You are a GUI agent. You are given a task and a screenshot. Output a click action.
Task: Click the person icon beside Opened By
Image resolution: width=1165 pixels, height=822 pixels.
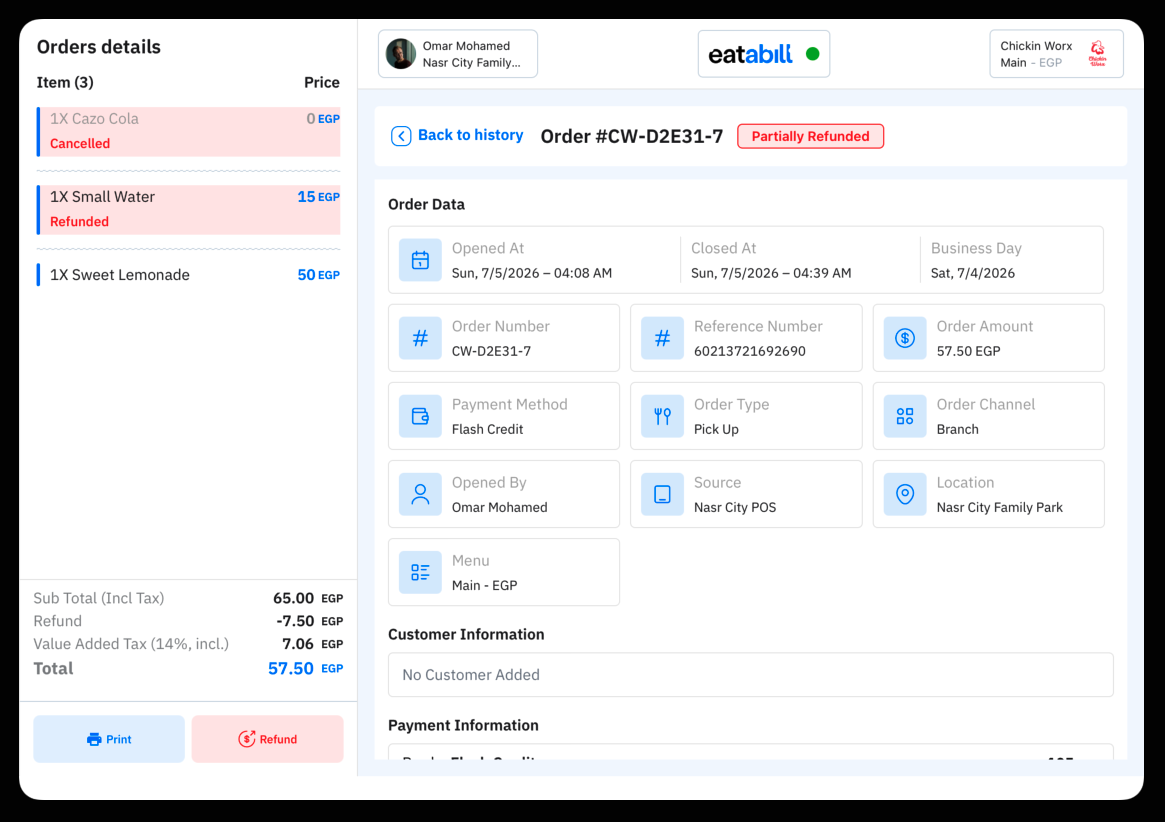(420, 494)
